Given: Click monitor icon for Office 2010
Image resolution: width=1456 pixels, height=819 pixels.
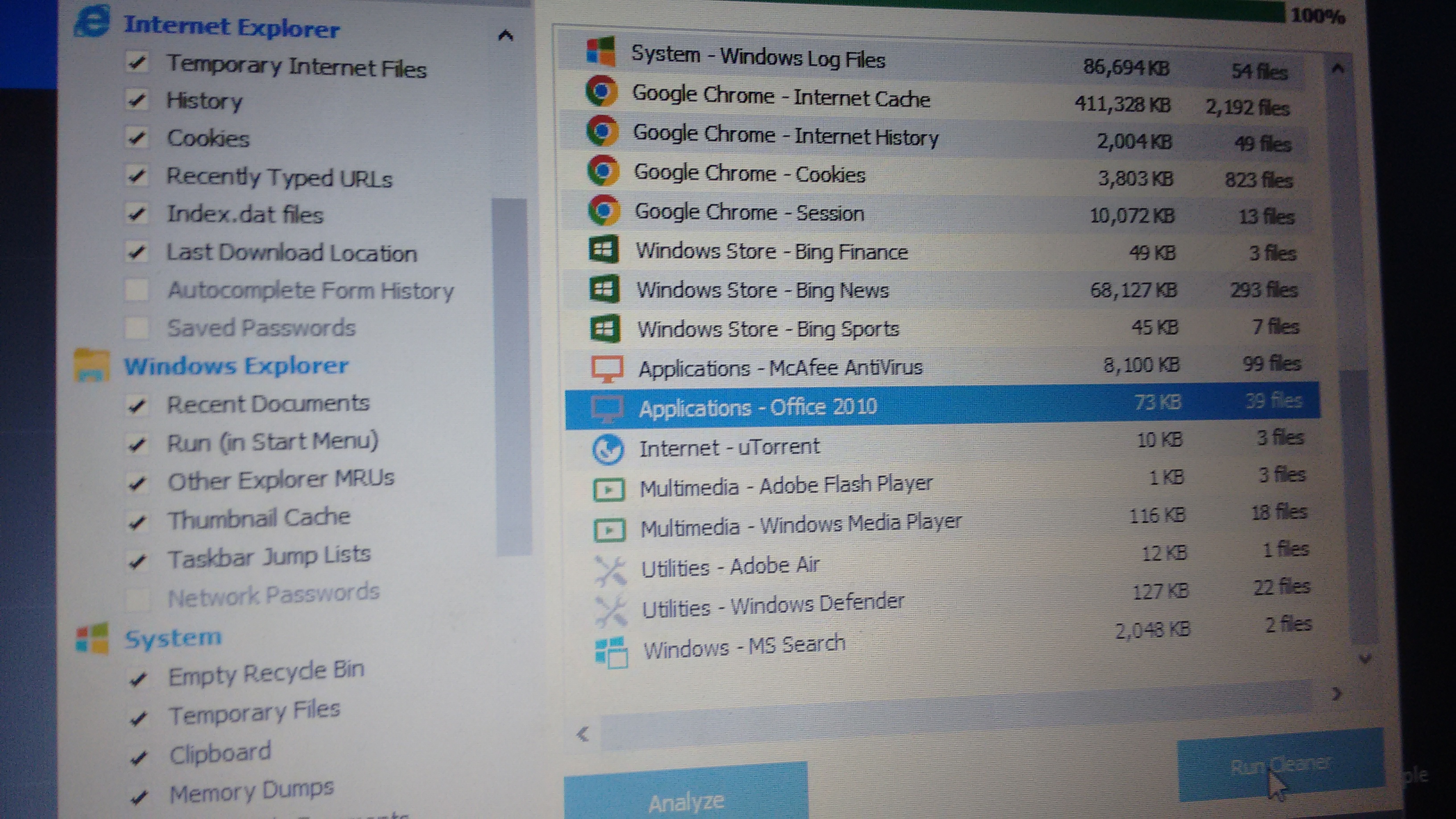Looking at the screenshot, I should (608, 408).
